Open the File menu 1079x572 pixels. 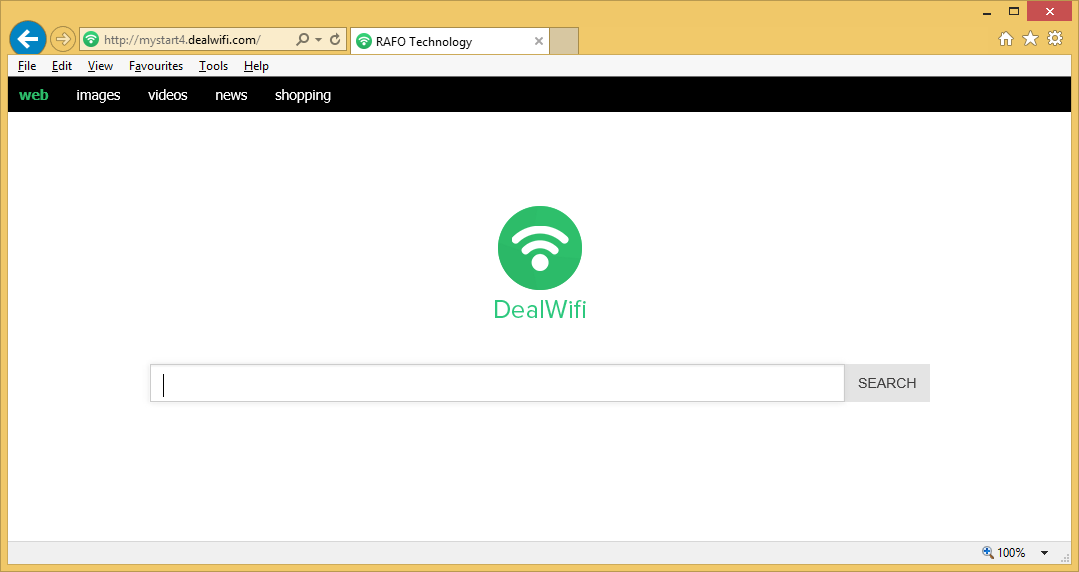(x=28, y=66)
